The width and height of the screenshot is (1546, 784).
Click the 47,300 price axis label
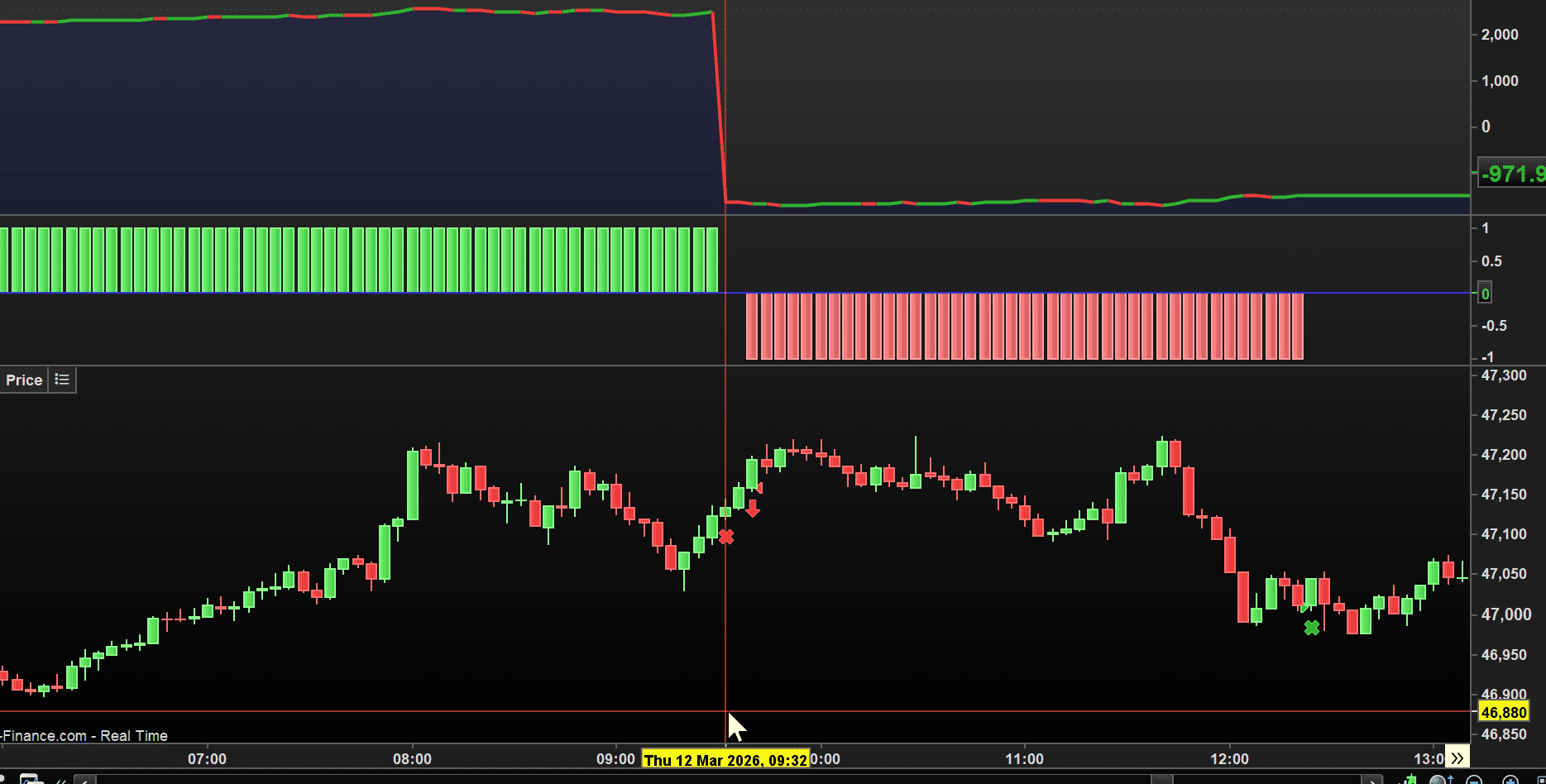(1504, 375)
